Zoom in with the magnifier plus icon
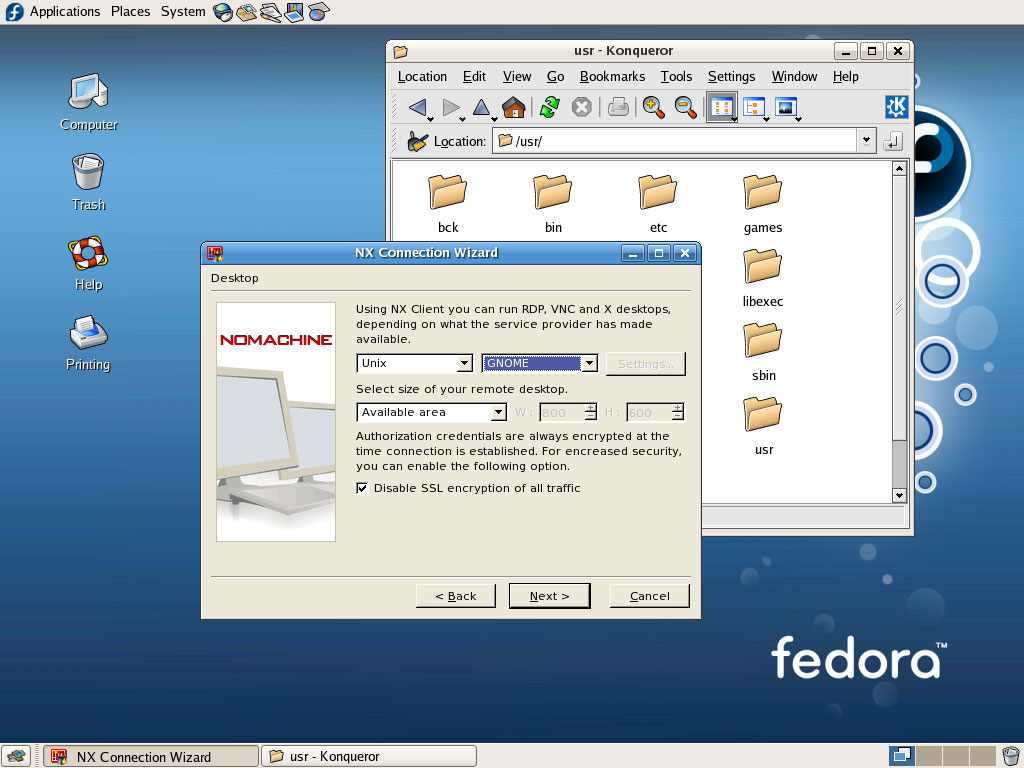 click(654, 107)
